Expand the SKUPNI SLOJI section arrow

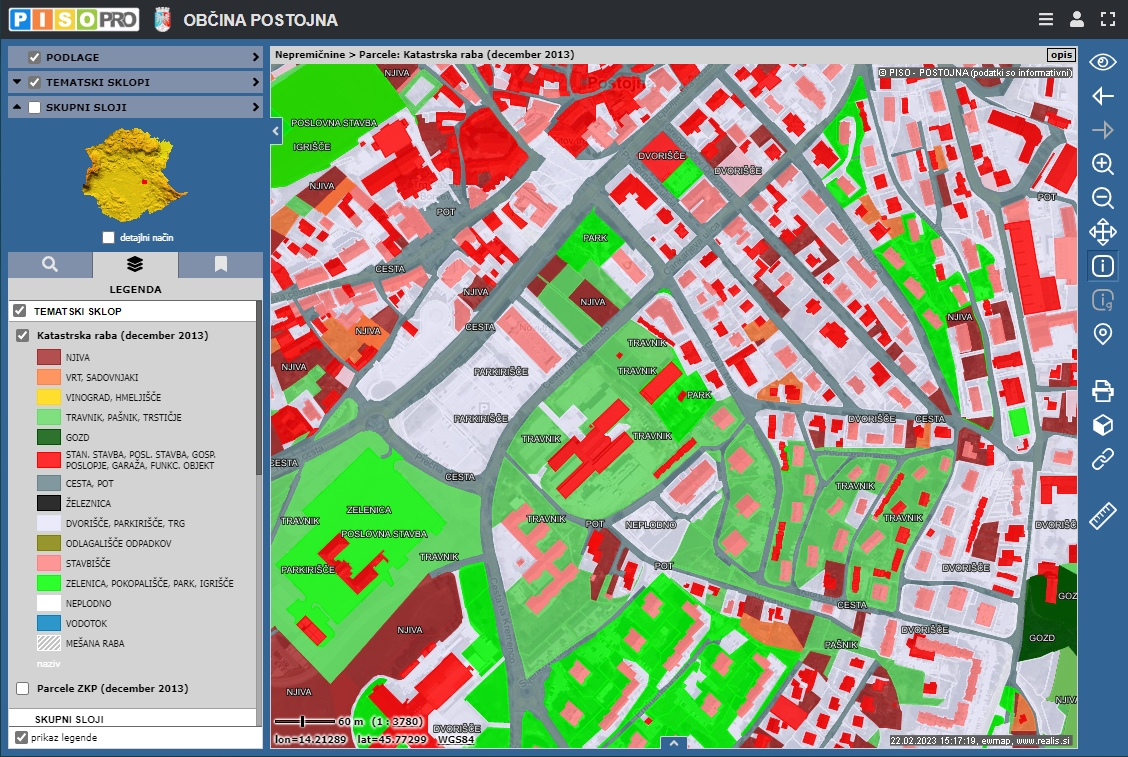[256, 107]
